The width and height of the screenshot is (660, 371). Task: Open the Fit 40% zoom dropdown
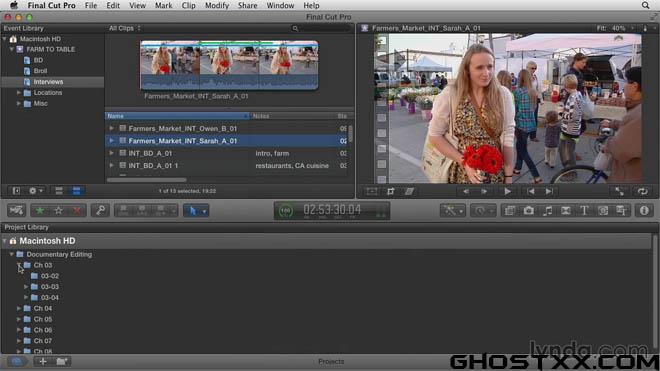click(x=614, y=28)
